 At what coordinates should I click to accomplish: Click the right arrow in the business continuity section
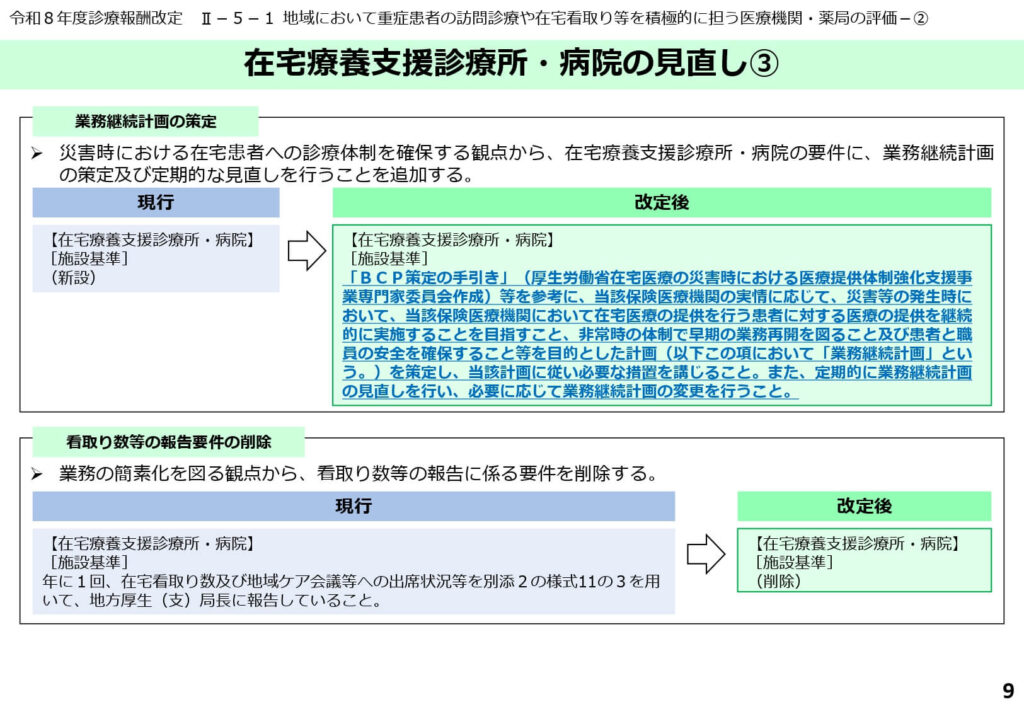306,251
